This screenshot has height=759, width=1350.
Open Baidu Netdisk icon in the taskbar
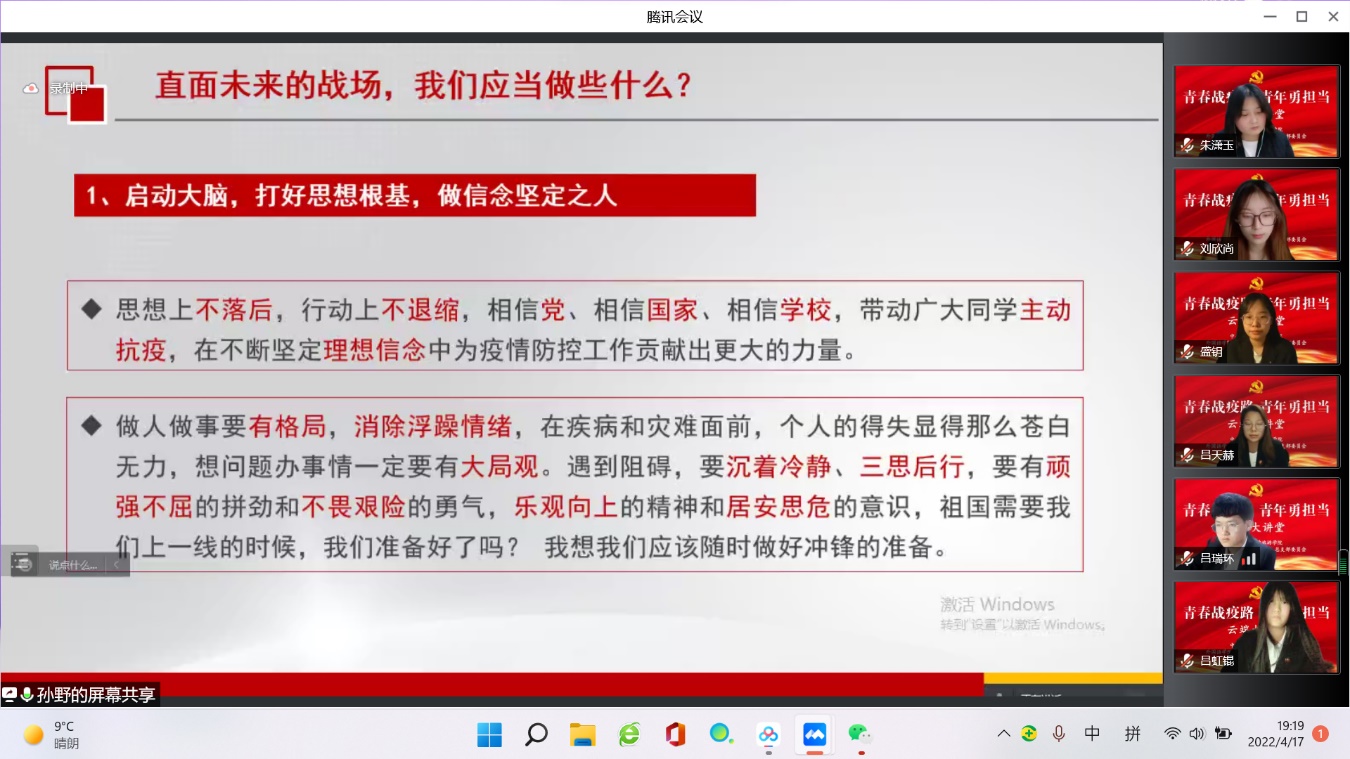tap(768, 735)
